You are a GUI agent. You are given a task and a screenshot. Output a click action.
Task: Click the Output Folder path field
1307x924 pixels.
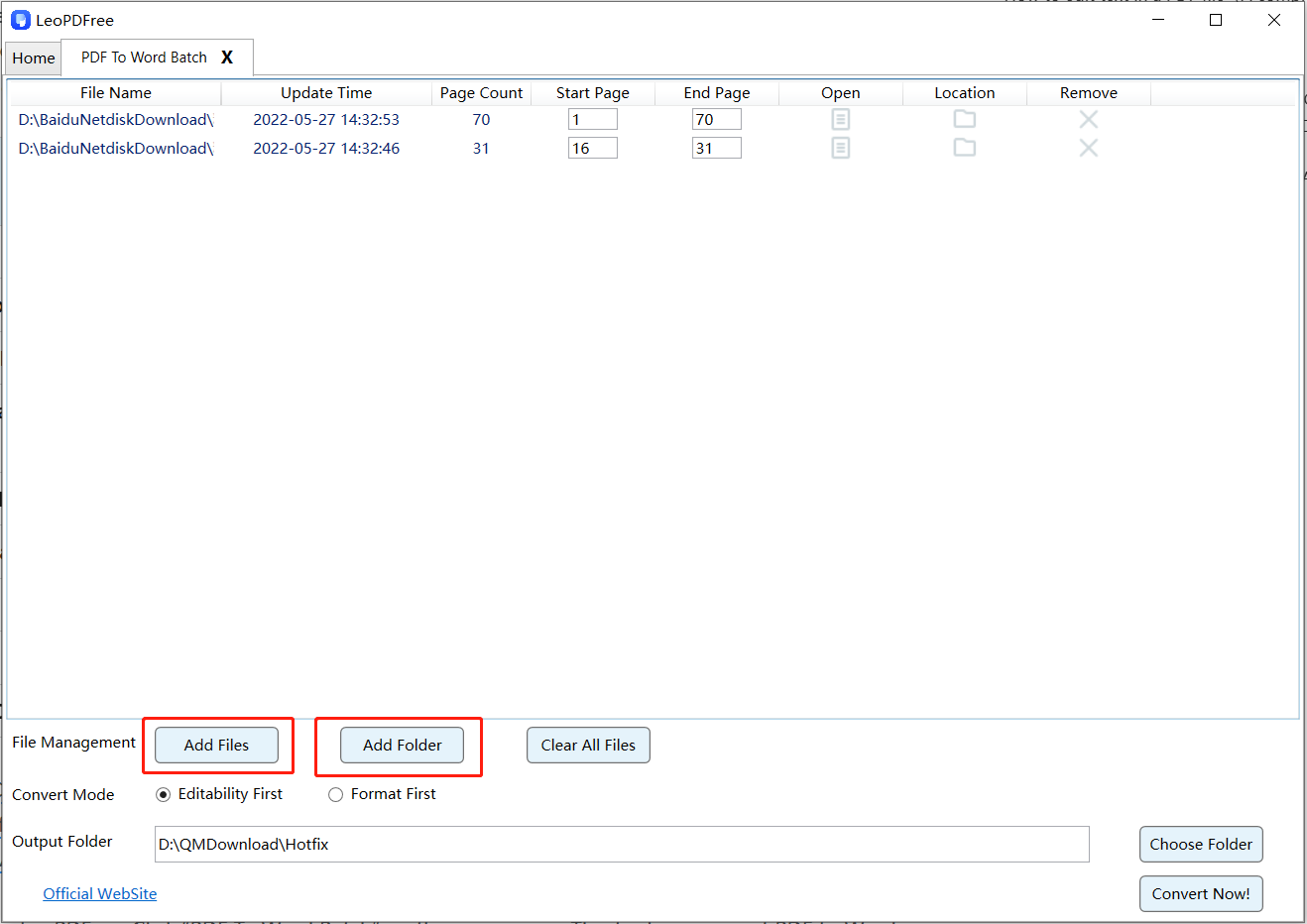pyautogui.click(x=621, y=845)
